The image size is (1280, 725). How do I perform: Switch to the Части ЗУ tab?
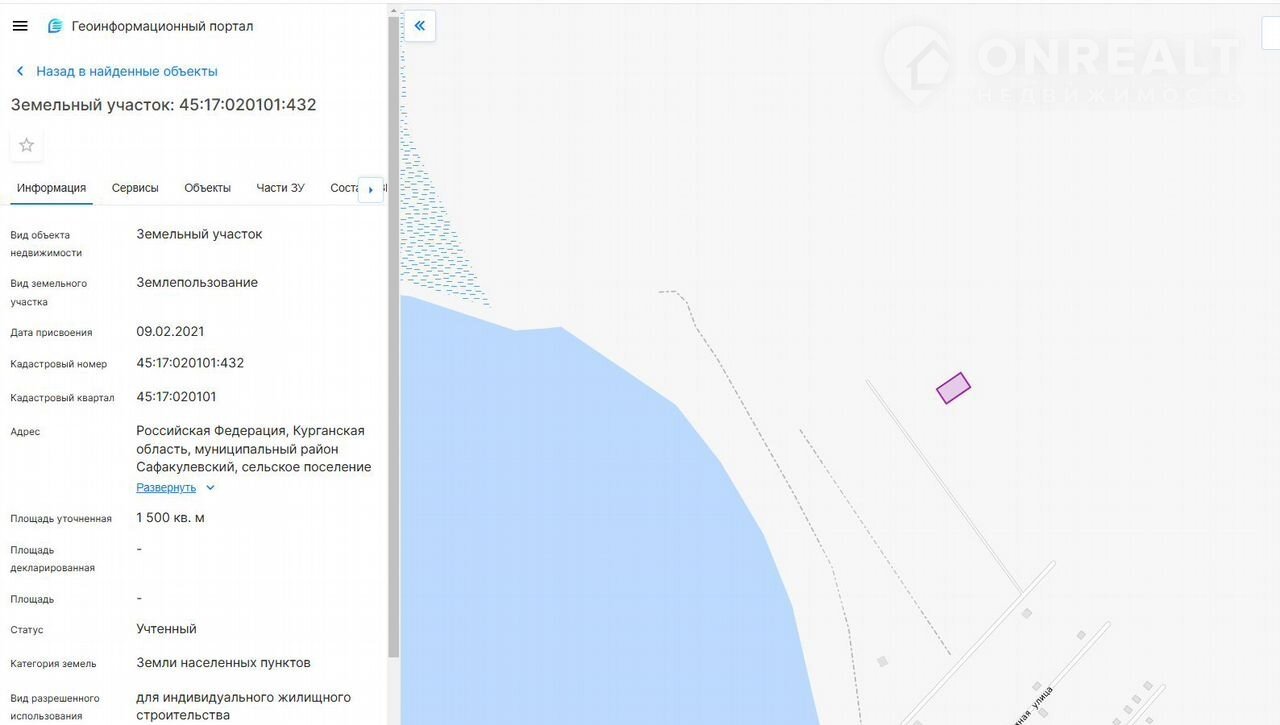point(280,188)
